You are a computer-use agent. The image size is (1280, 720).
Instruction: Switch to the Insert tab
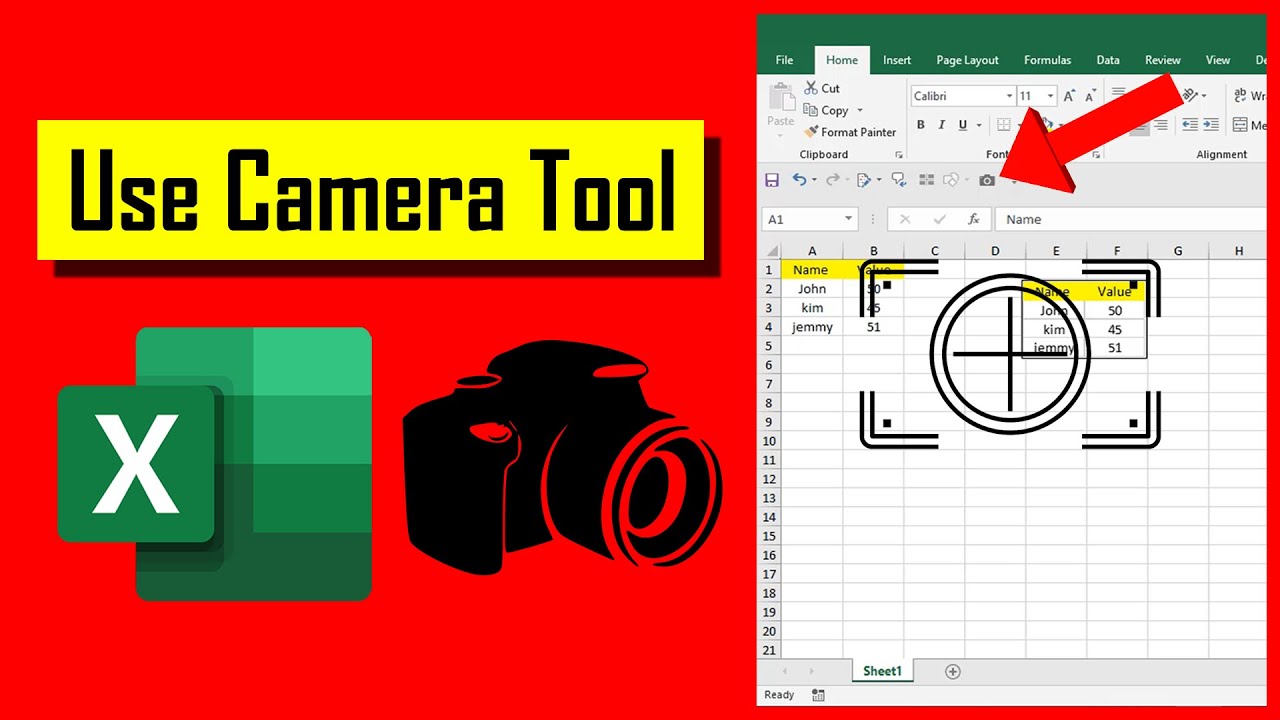tap(897, 60)
